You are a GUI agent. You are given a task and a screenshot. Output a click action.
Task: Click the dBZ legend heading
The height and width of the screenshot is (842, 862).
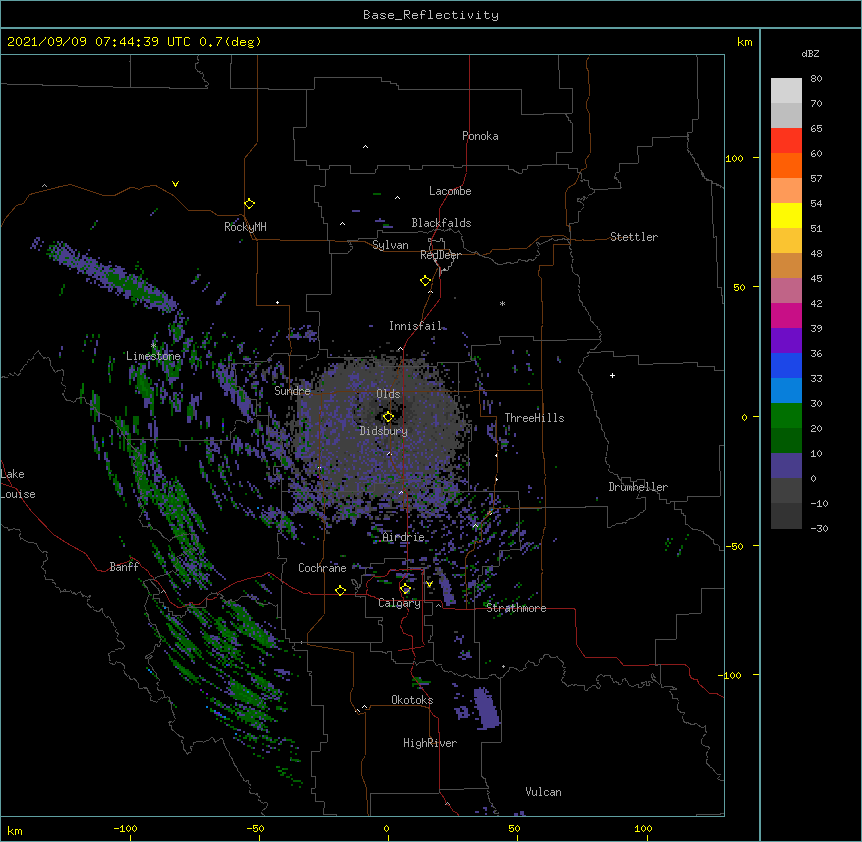(x=810, y=54)
